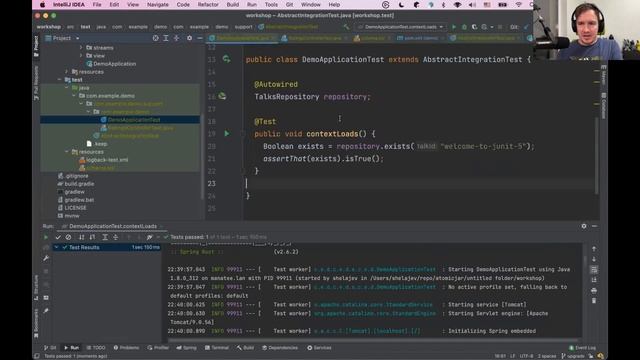The width and height of the screenshot is (640, 360).
Task: Open Dependencies tool window tab
Action: point(280,348)
